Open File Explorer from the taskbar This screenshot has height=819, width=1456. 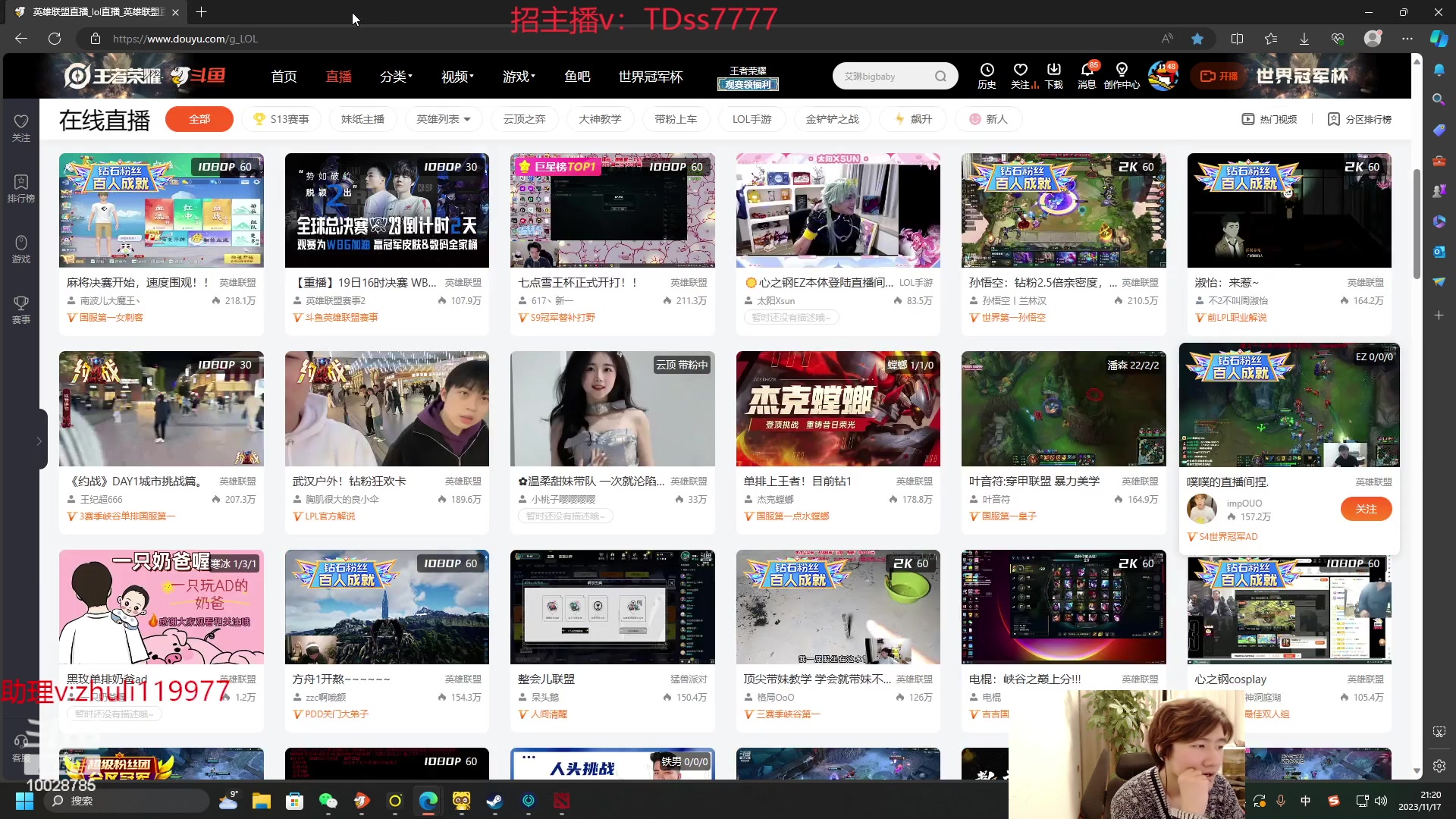[x=262, y=801]
